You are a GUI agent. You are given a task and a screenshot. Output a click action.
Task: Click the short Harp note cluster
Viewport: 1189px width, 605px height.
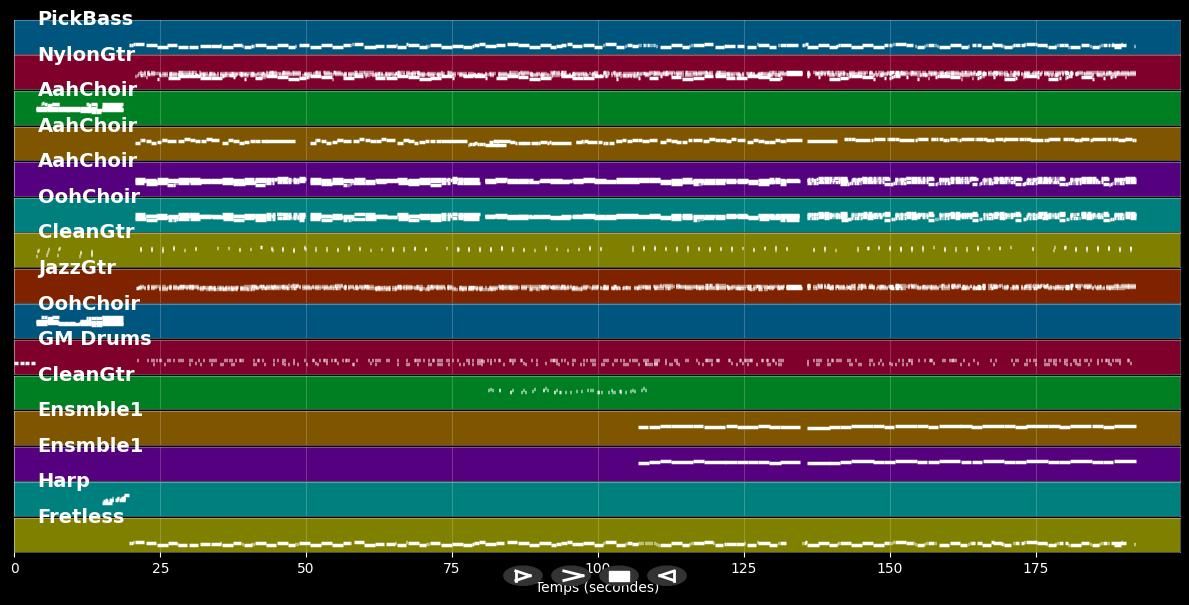[116, 498]
